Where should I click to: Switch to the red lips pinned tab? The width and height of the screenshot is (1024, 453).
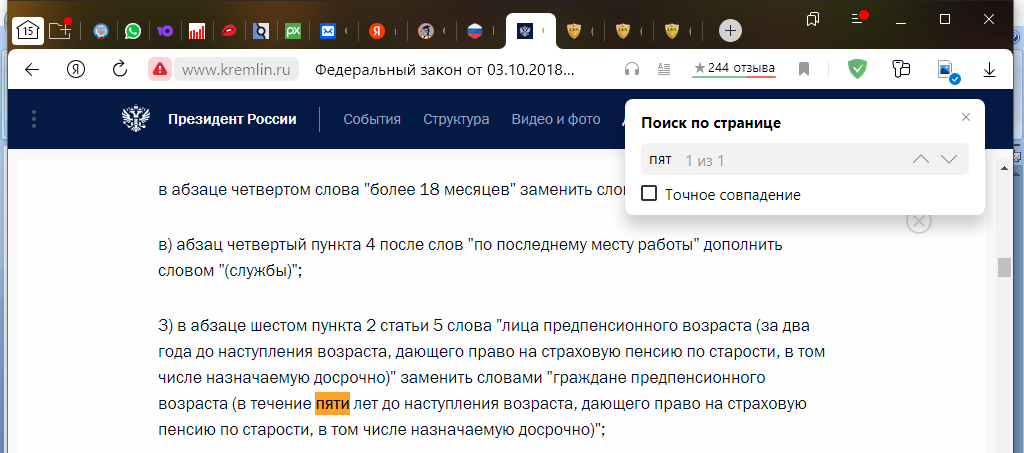[x=229, y=31]
